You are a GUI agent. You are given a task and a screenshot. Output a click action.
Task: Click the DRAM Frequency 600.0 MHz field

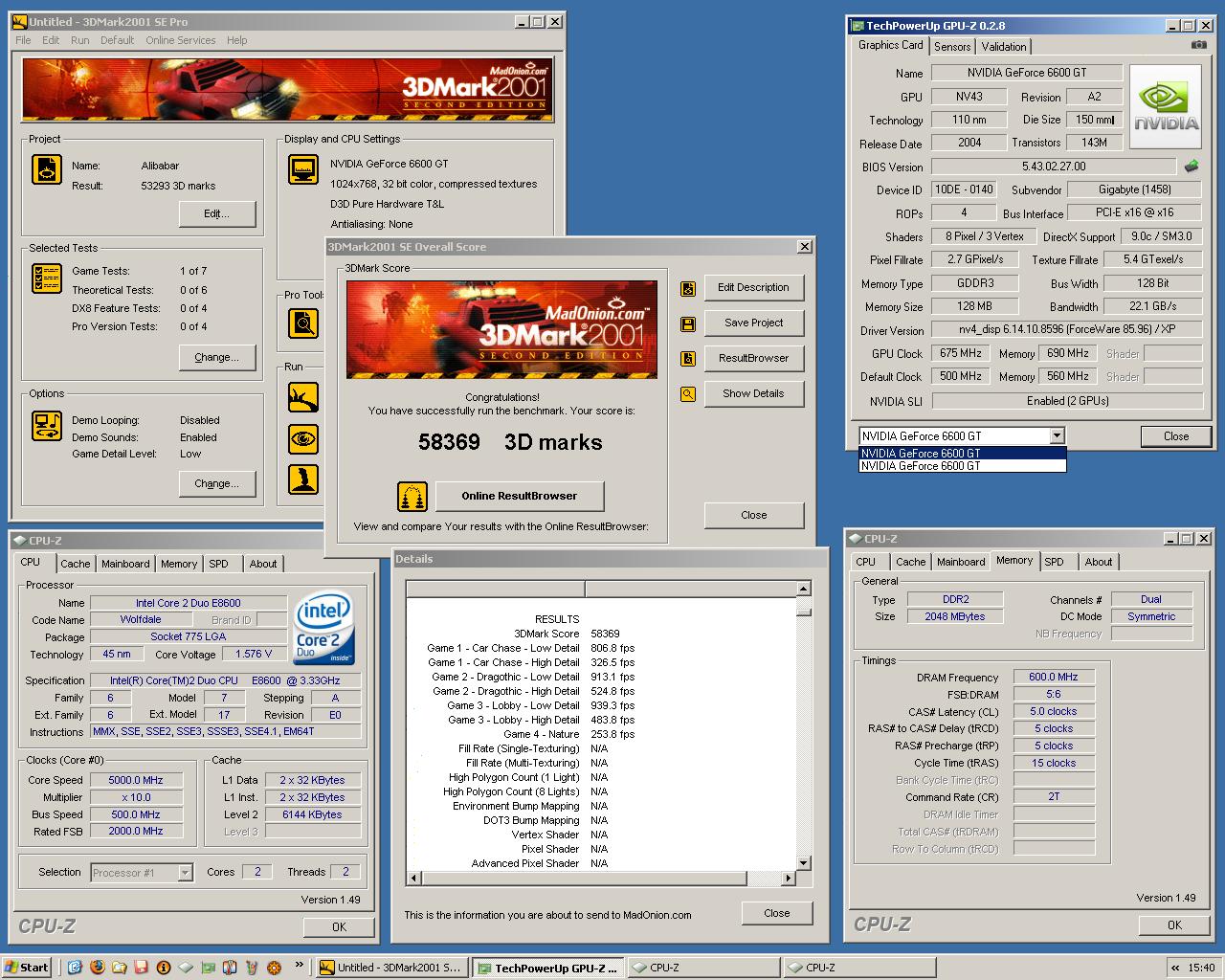(x=1054, y=678)
